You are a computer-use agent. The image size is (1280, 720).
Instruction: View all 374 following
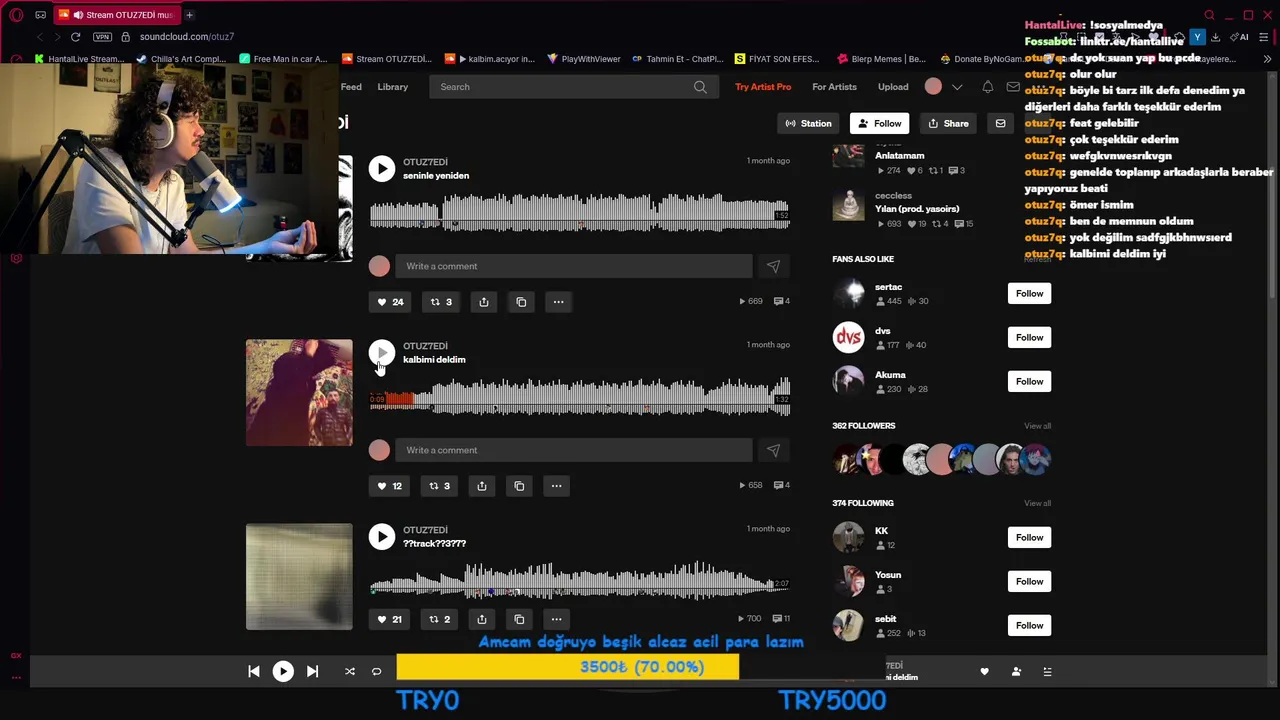tap(1037, 503)
